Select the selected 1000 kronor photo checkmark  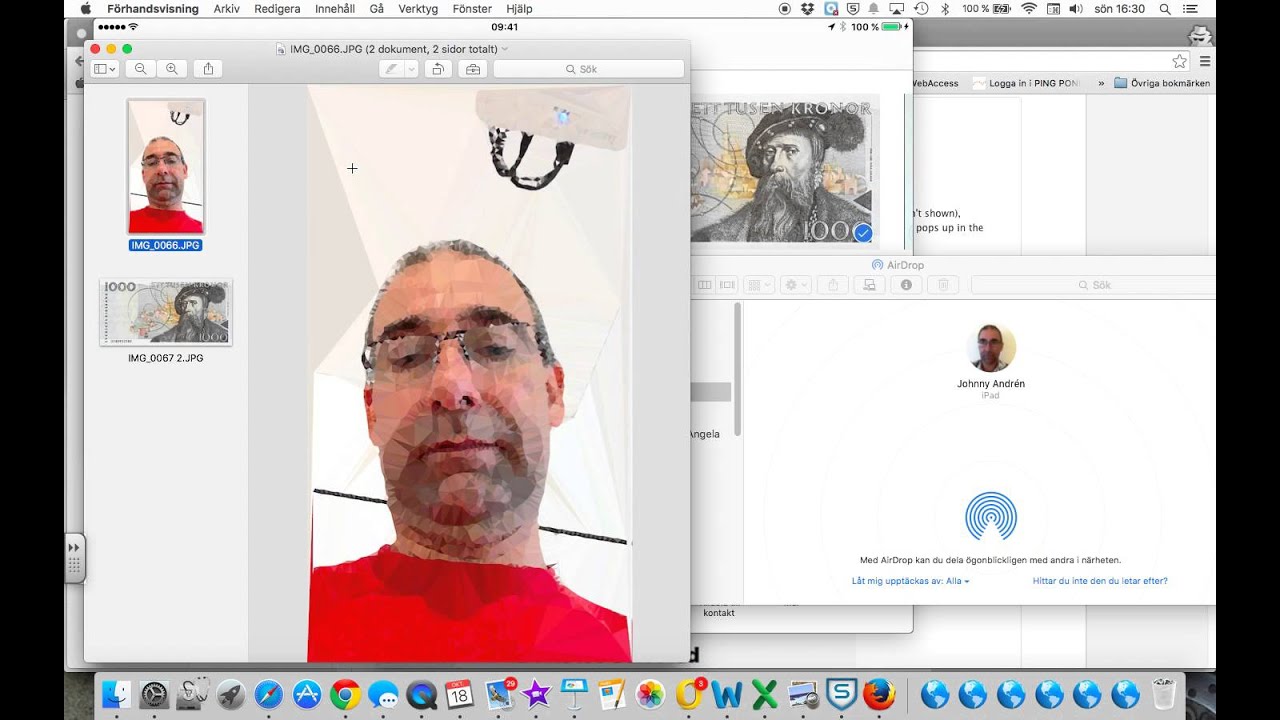click(863, 233)
